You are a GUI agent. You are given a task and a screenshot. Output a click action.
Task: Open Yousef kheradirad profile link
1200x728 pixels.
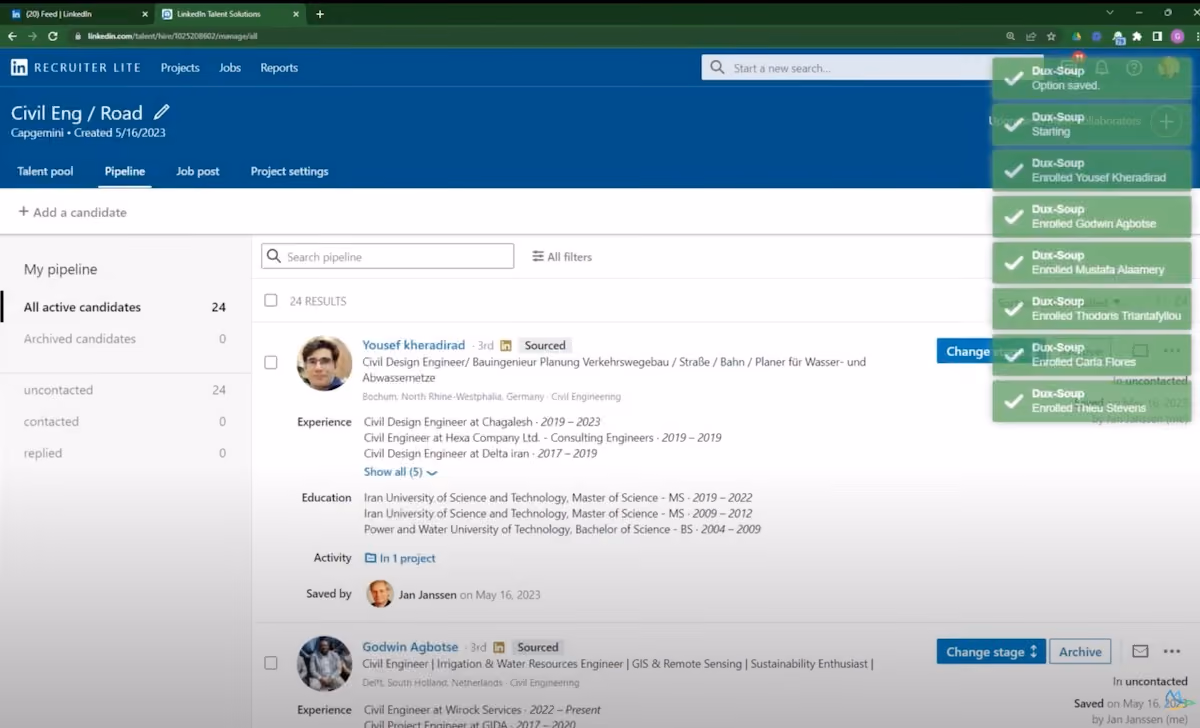point(413,345)
